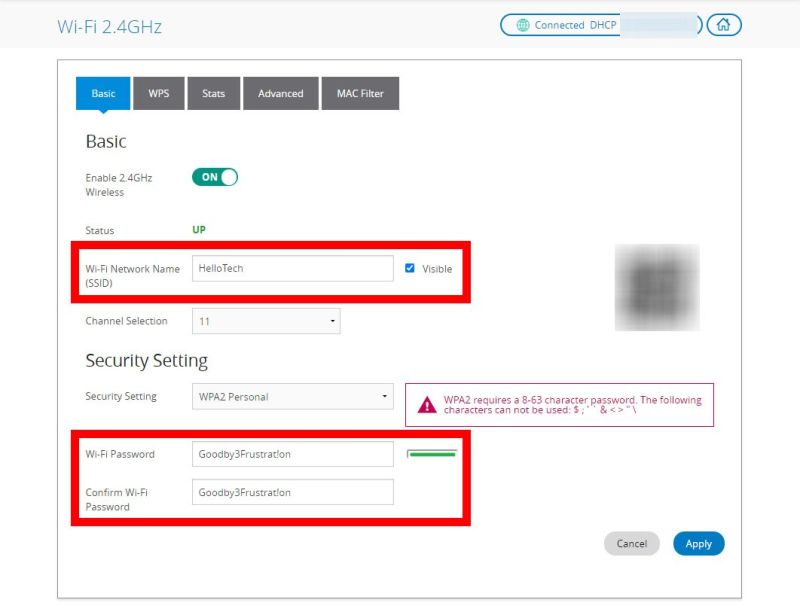Click the UP status text
800x615 pixels.
tap(197, 230)
